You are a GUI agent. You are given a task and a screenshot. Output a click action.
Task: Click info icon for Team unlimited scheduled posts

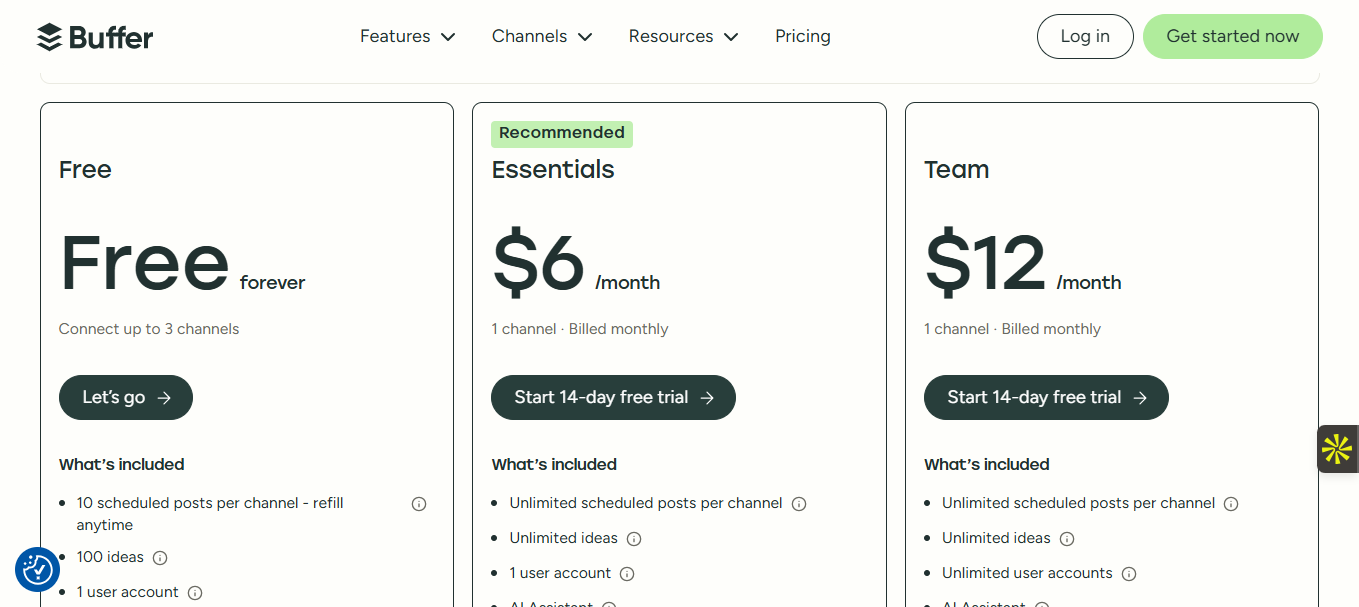click(1231, 504)
